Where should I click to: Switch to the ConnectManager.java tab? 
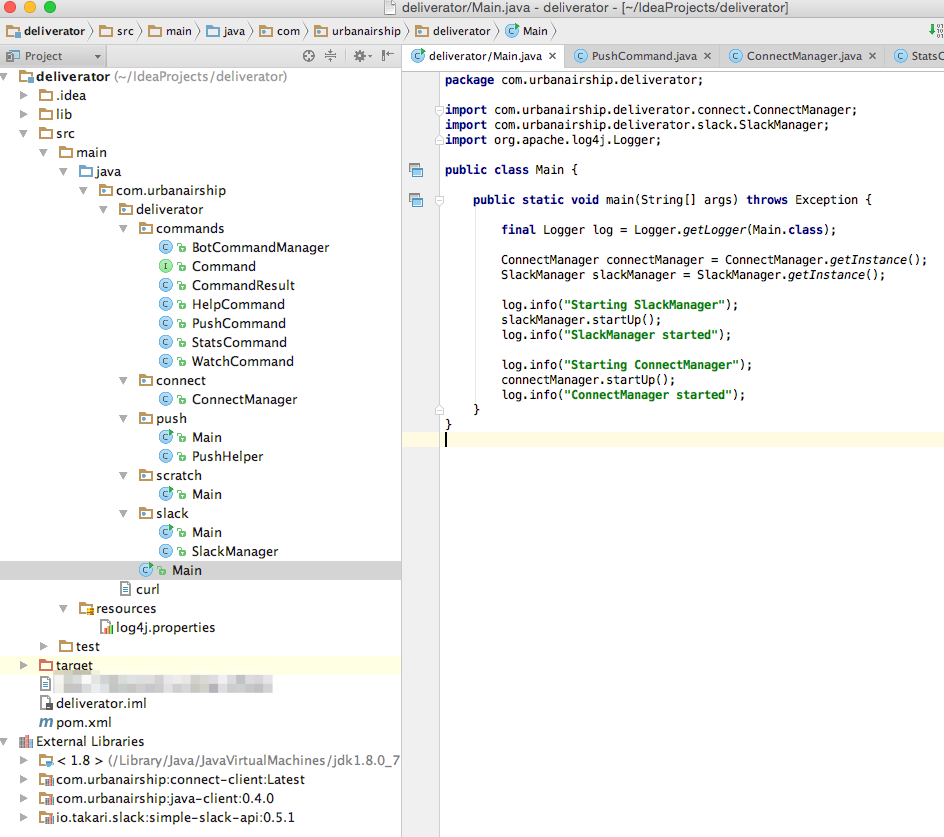[802, 57]
